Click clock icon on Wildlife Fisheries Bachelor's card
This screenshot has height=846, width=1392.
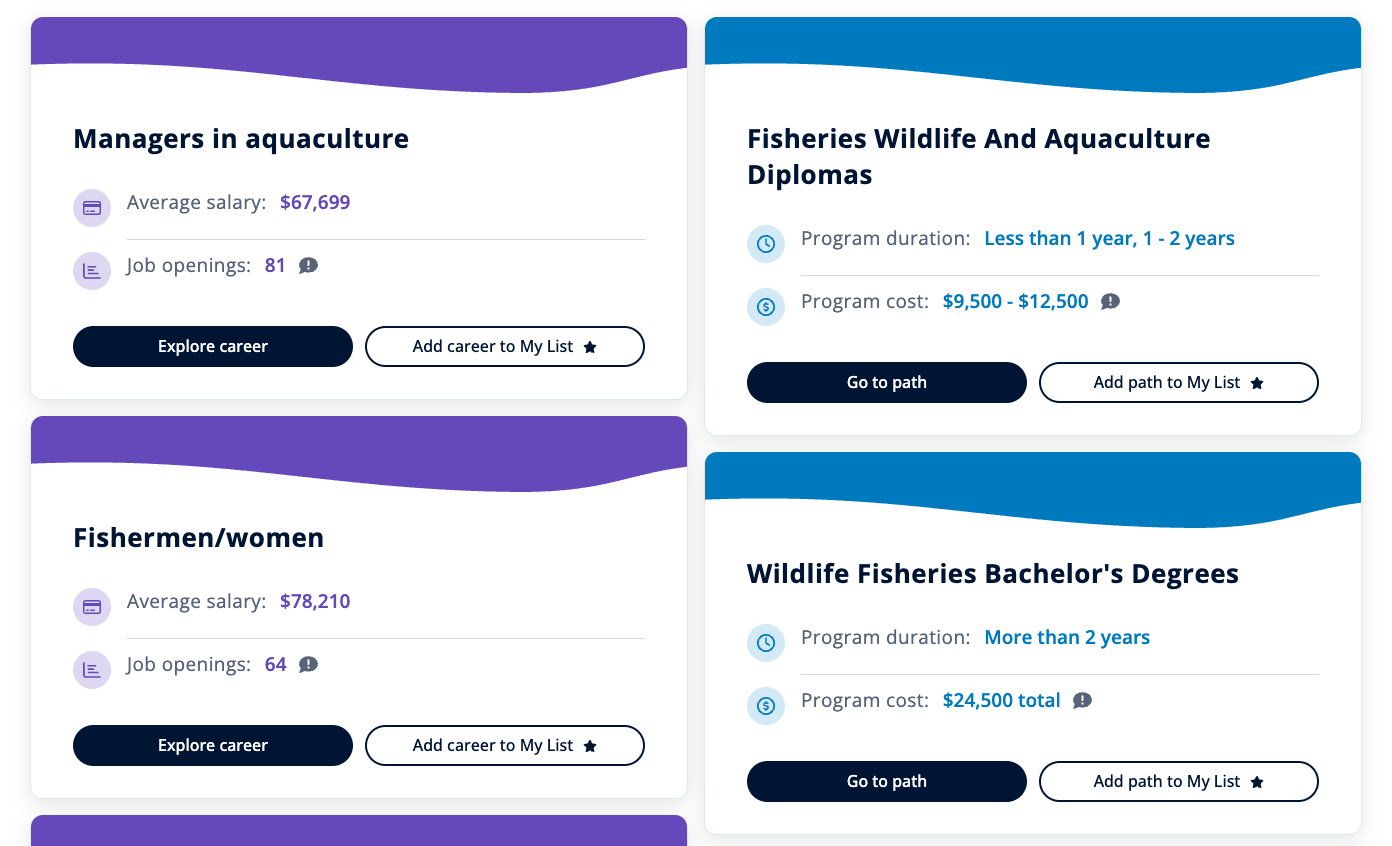tap(766, 643)
